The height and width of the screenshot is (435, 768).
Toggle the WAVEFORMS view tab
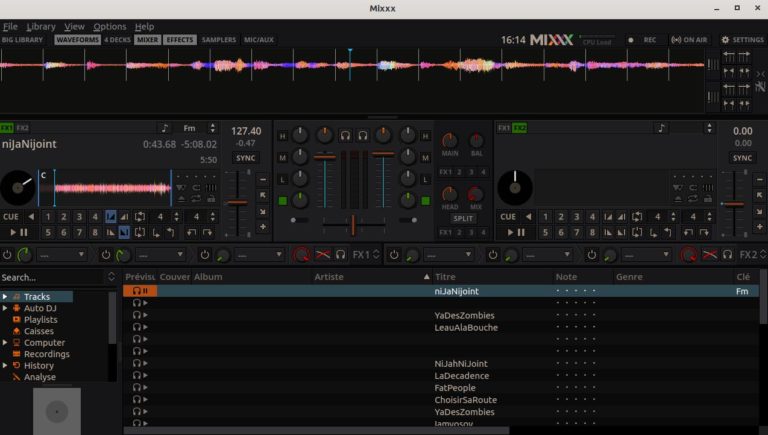77,40
